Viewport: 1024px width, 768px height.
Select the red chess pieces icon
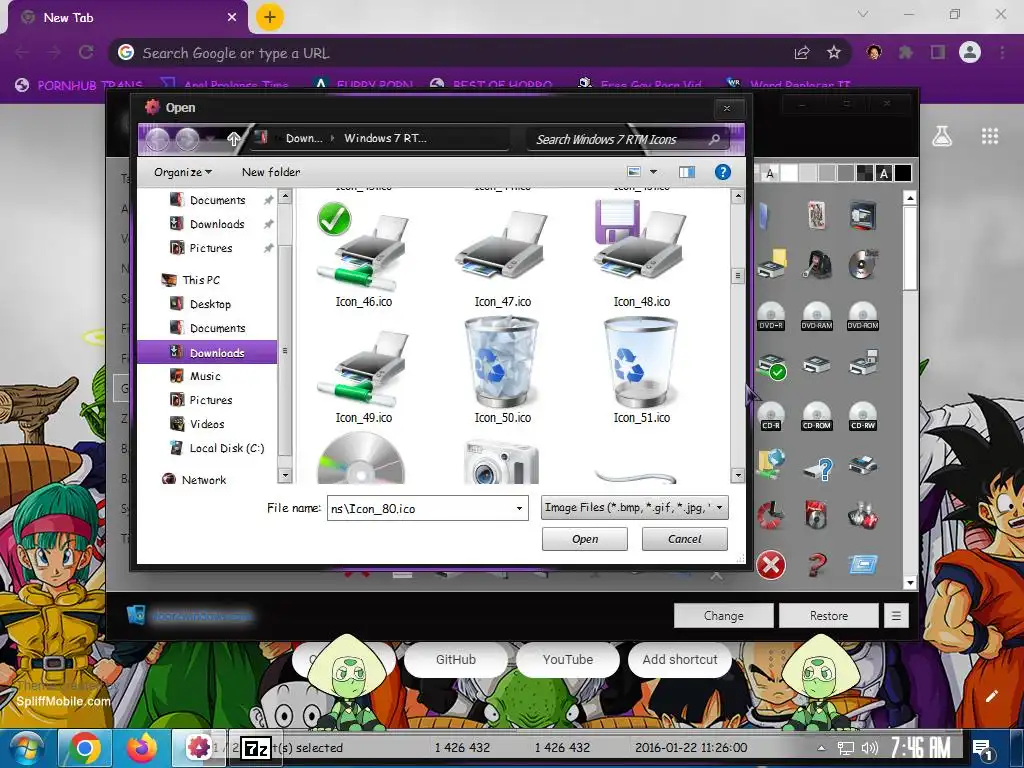click(x=863, y=515)
